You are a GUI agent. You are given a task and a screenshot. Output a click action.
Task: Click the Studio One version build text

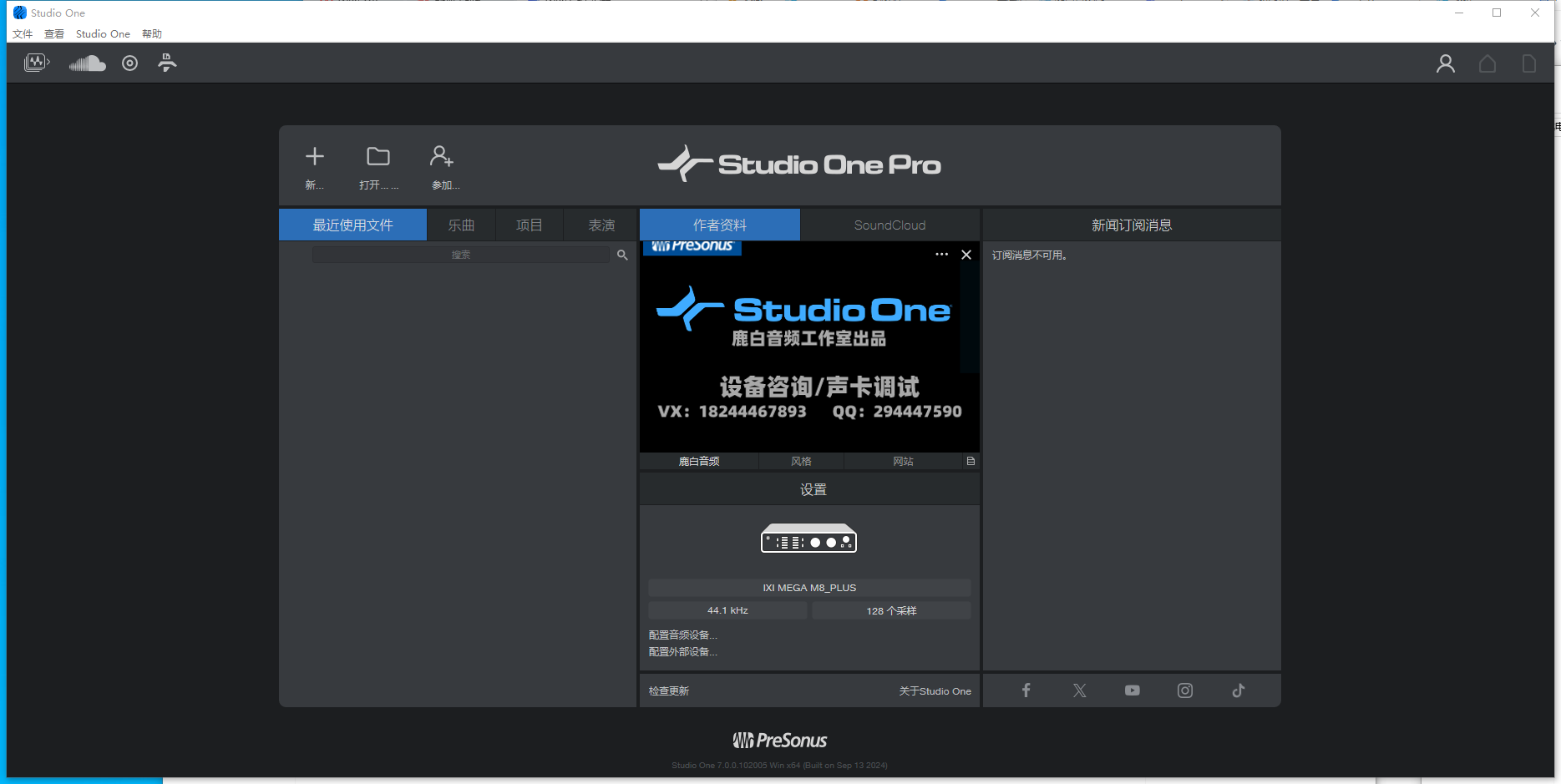click(779, 765)
